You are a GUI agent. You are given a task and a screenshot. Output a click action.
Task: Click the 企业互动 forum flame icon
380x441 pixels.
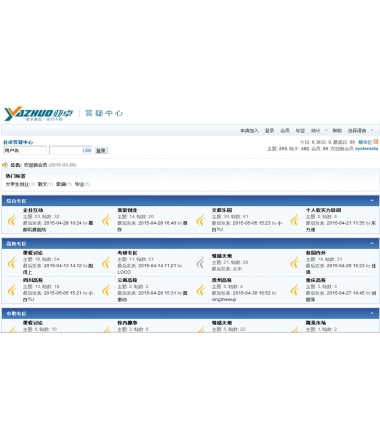pos(12,220)
